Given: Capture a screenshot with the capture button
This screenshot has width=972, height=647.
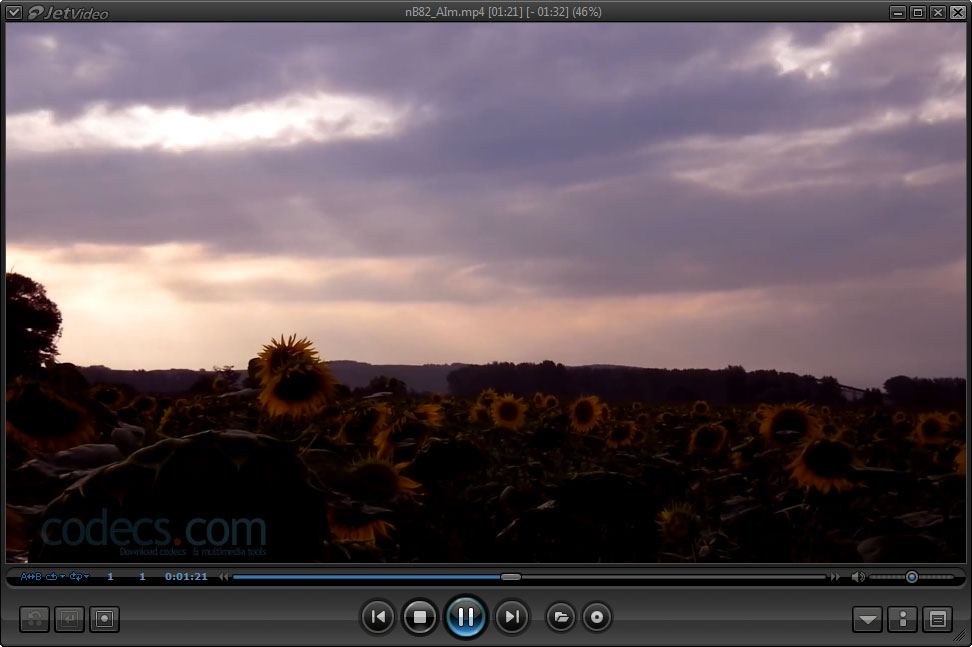Looking at the screenshot, I should point(104,618).
